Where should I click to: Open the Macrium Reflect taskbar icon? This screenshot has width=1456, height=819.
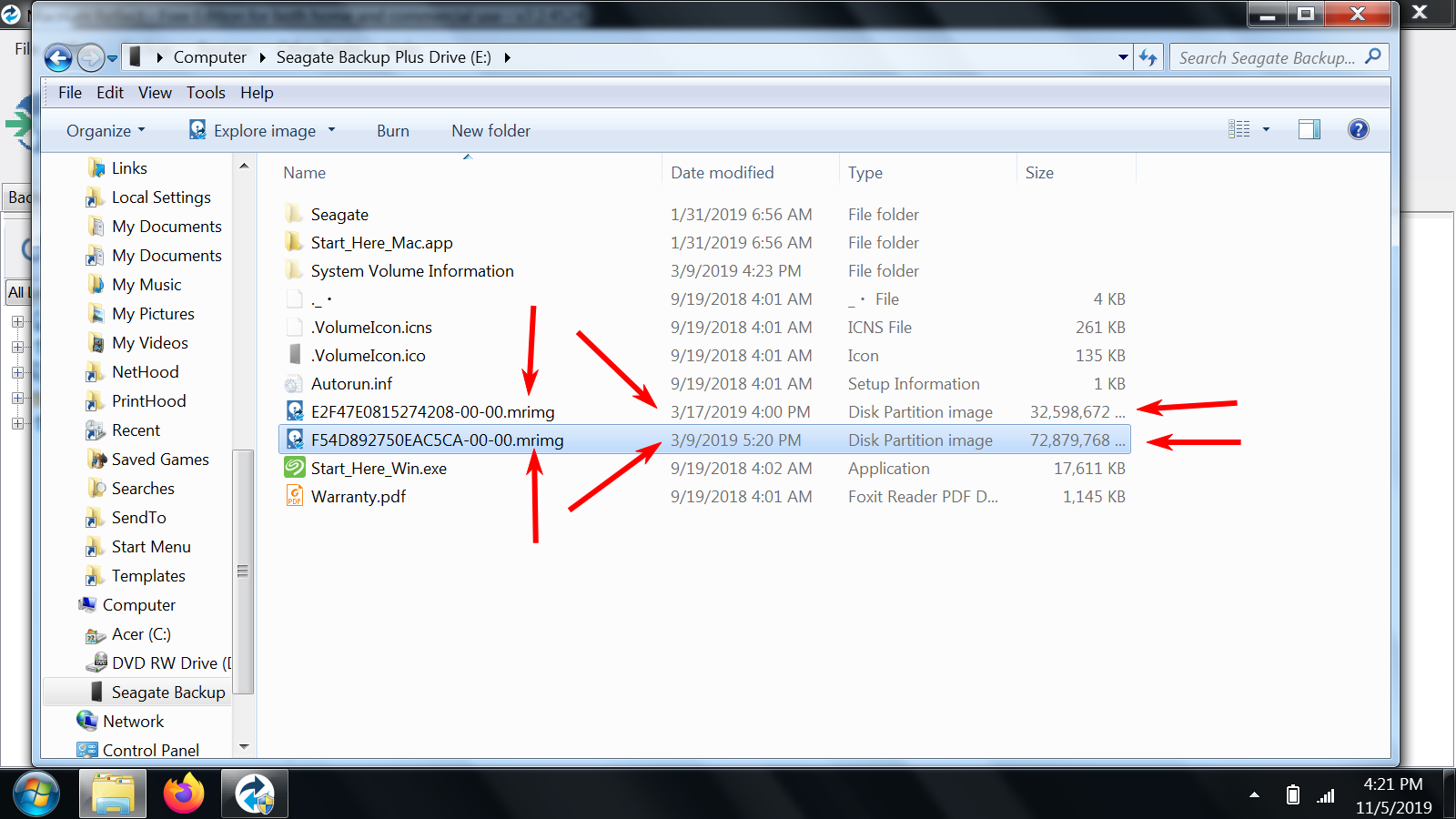[255, 794]
